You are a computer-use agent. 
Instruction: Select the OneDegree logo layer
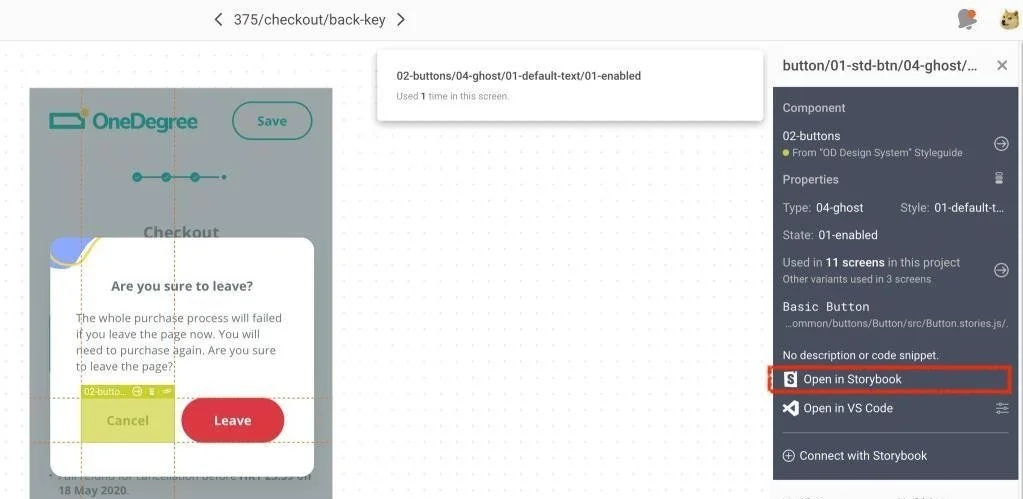point(123,121)
